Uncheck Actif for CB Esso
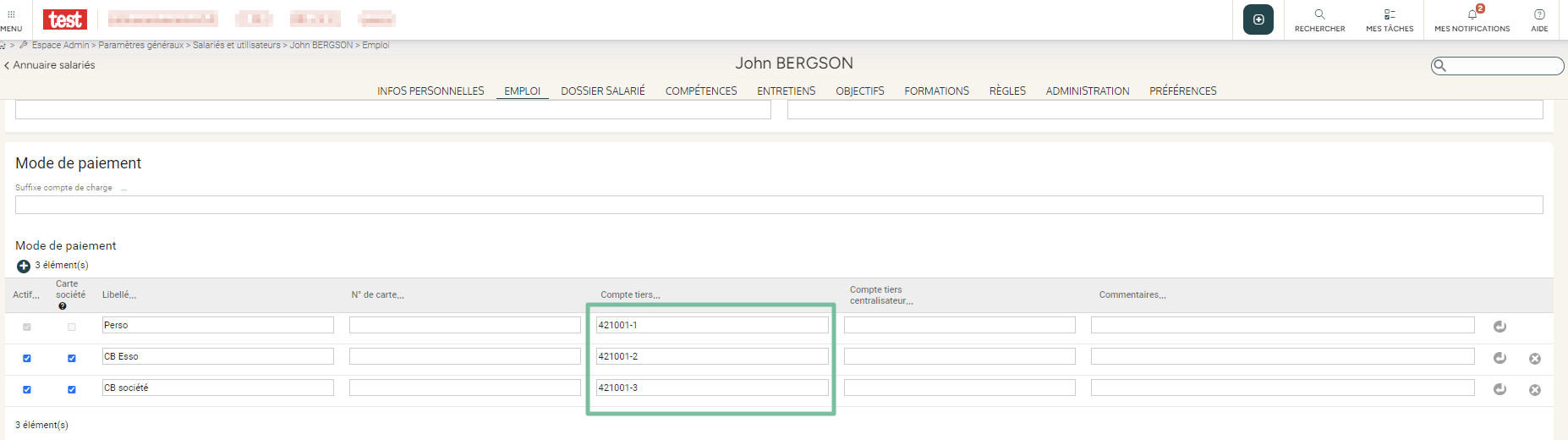The height and width of the screenshot is (440, 1568). point(27,358)
